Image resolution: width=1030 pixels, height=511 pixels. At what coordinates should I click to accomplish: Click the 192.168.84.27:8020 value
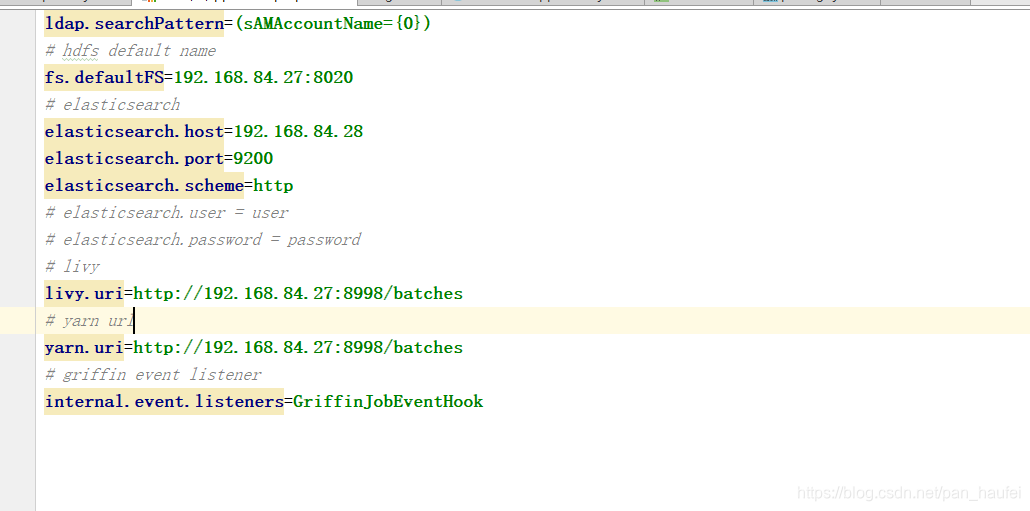(263, 78)
